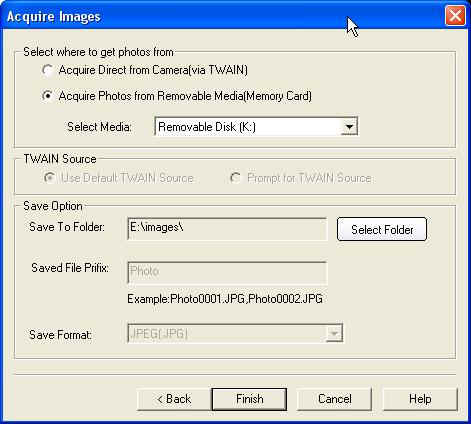This screenshot has width=471, height=424.
Task: Click the Select Folder button
Action: point(382,229)
